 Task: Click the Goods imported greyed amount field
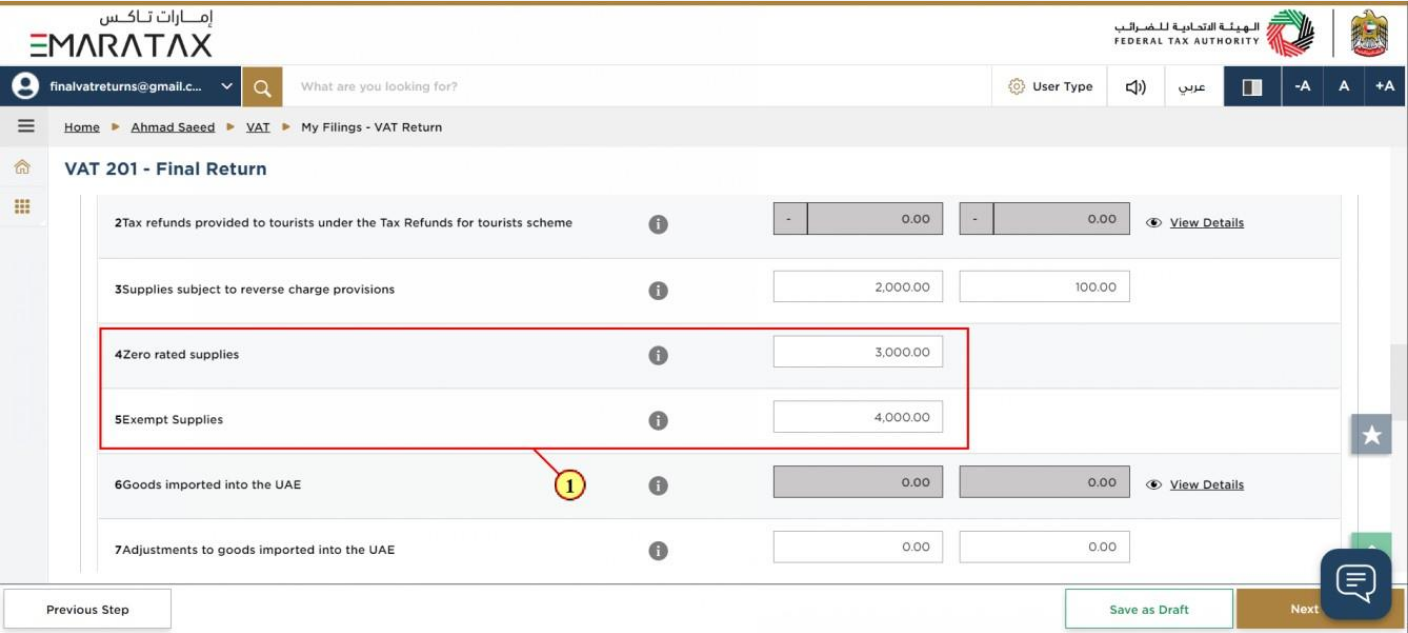(x=858, y=482)
